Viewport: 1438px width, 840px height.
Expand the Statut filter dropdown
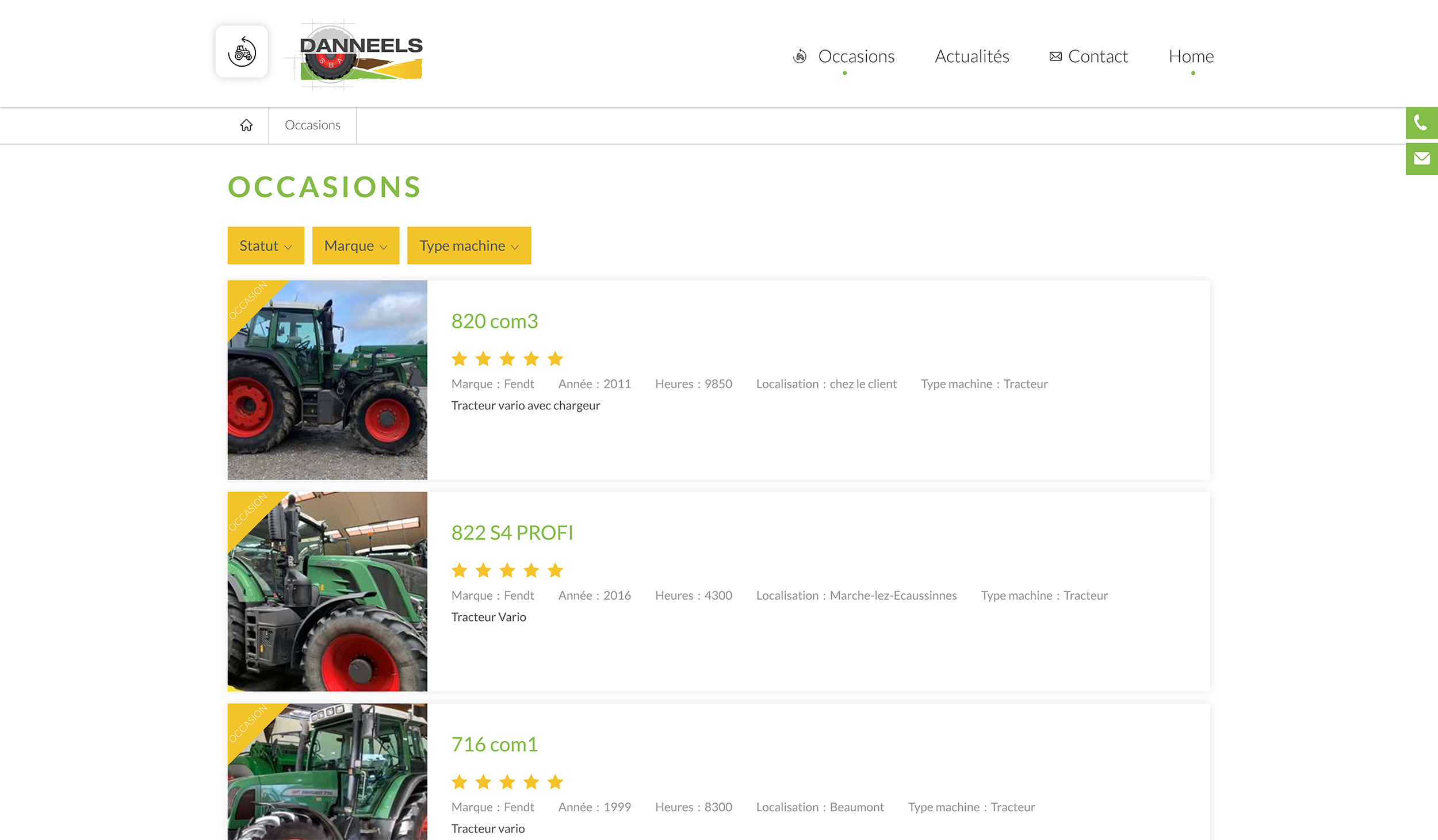pyautogui.click(x=266, y=246)
